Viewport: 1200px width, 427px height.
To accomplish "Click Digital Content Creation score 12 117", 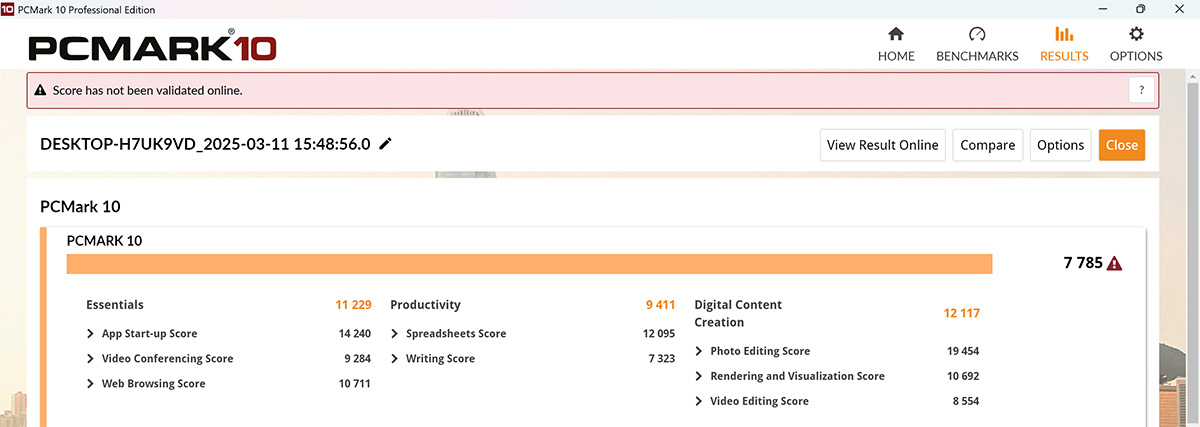I will (961, 313).
